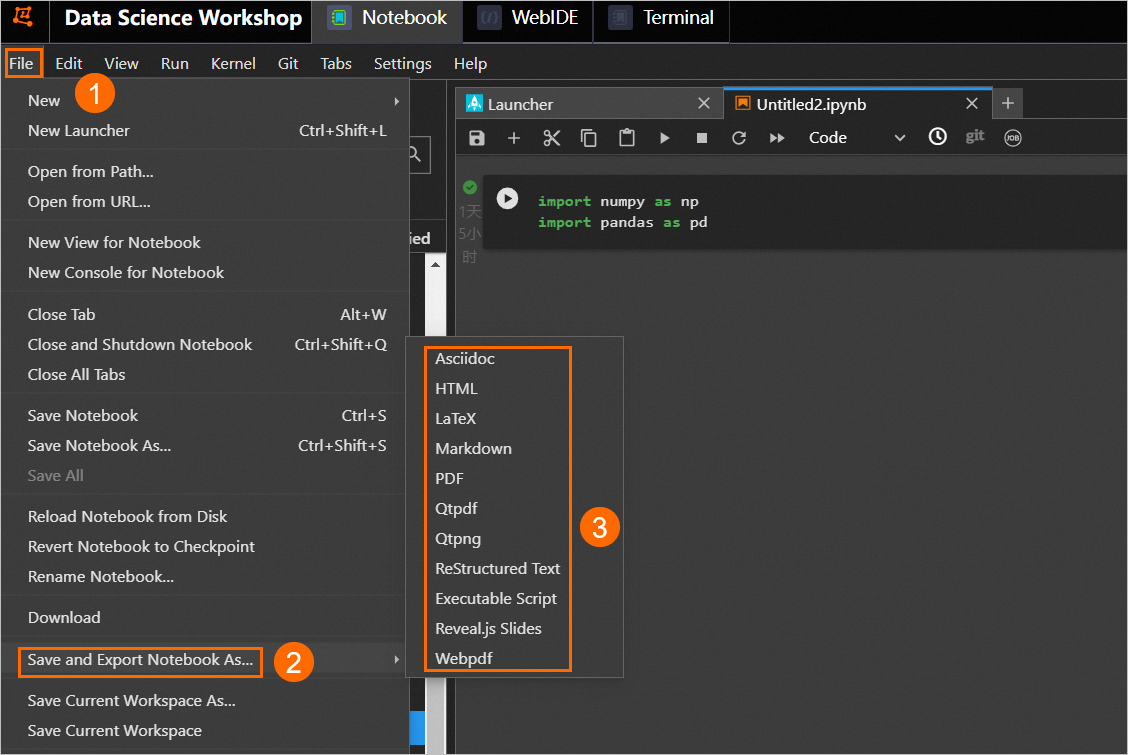Choose Save Current Workspace As...
The height and width of the screenshot is (755, 1128).
coord(205,701)
